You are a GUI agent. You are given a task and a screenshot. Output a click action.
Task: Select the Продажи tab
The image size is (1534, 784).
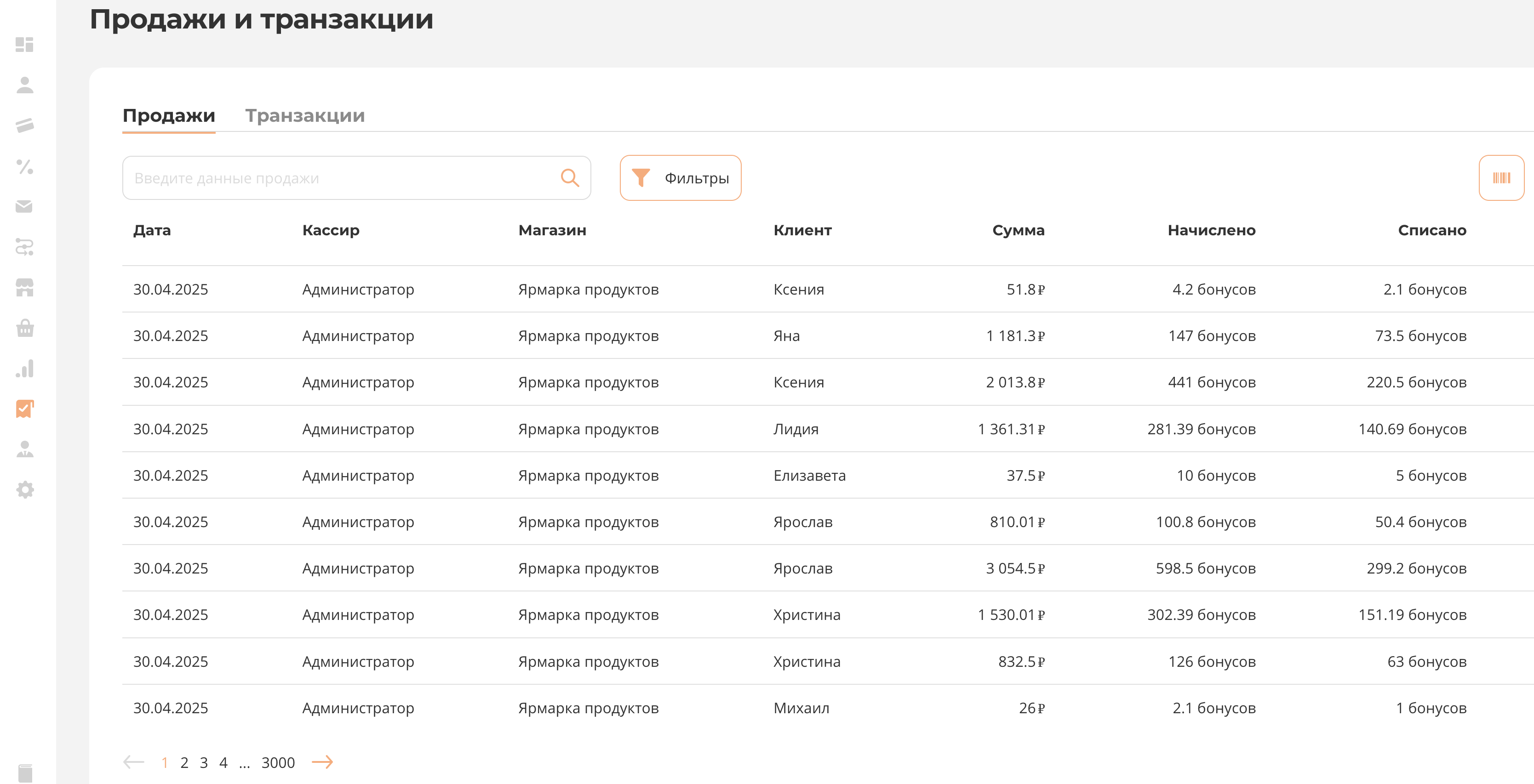[168, 115]
